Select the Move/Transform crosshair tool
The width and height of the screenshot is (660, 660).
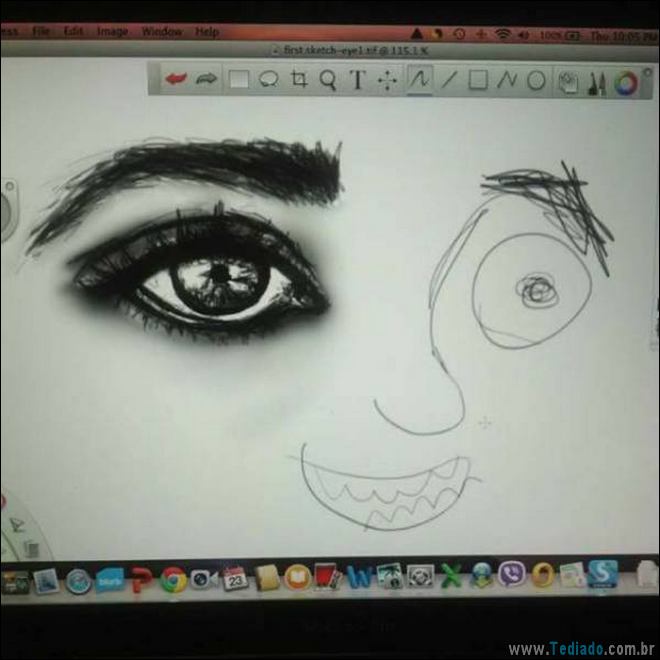(387, 81)
